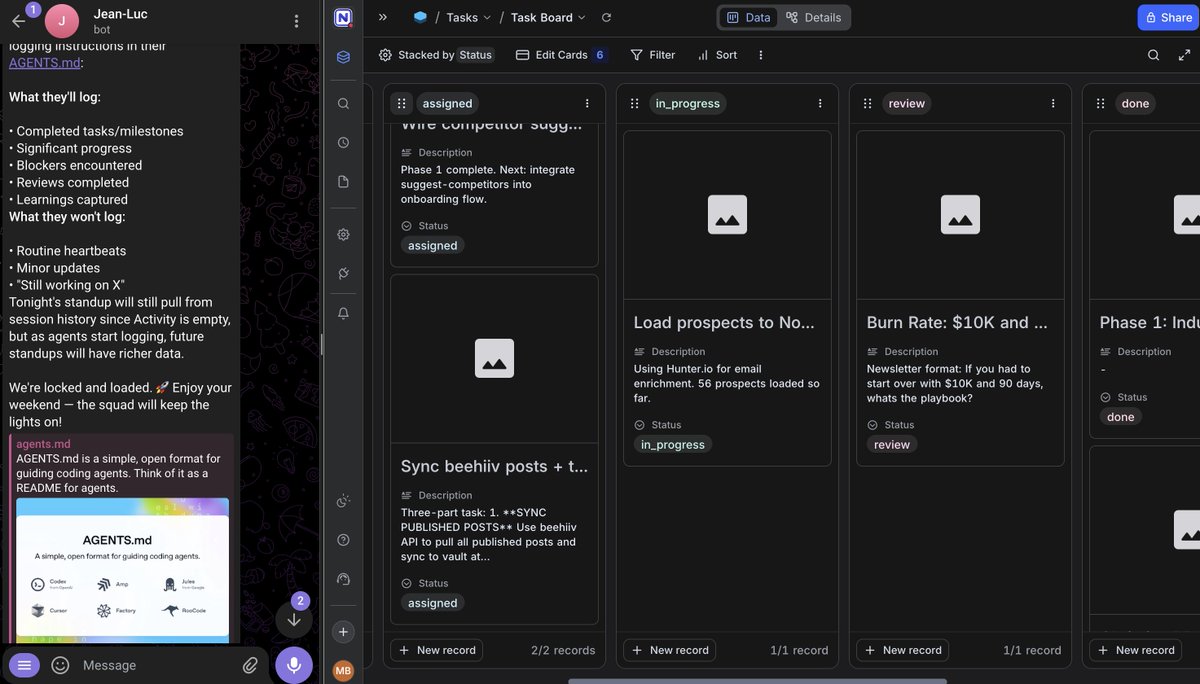Screen dimensions: 1200x684
Task: Grab the done stack drag handle
Action: pyautogui.click(x=1100, y=103)
